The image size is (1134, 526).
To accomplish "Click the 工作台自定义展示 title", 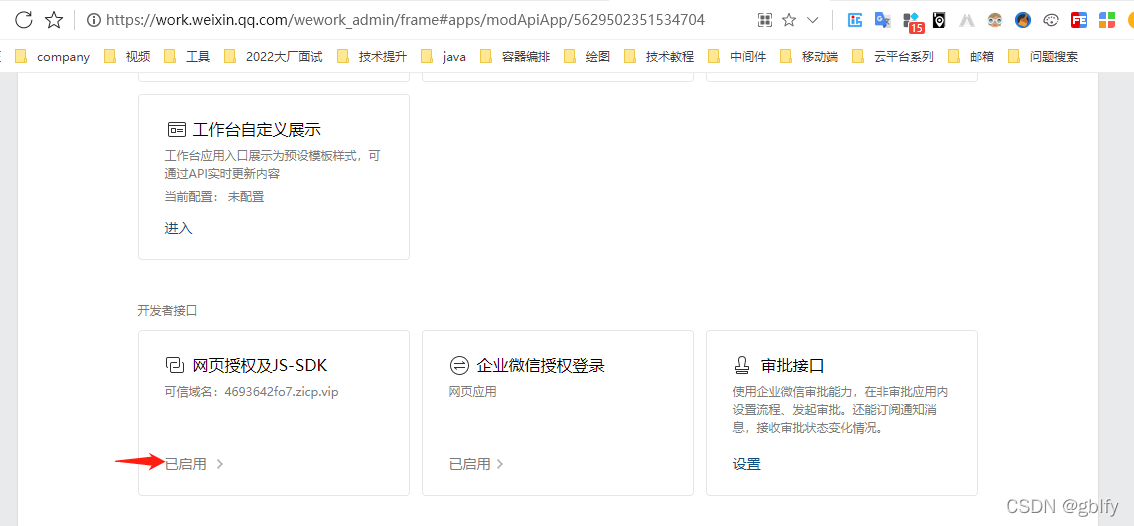I will point(257,130).
